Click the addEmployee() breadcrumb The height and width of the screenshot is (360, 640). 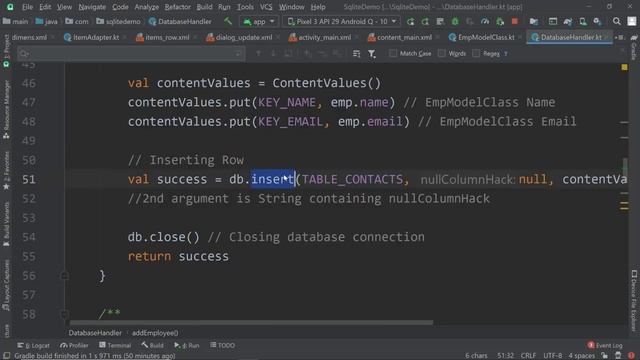click(x=155, y=333)
